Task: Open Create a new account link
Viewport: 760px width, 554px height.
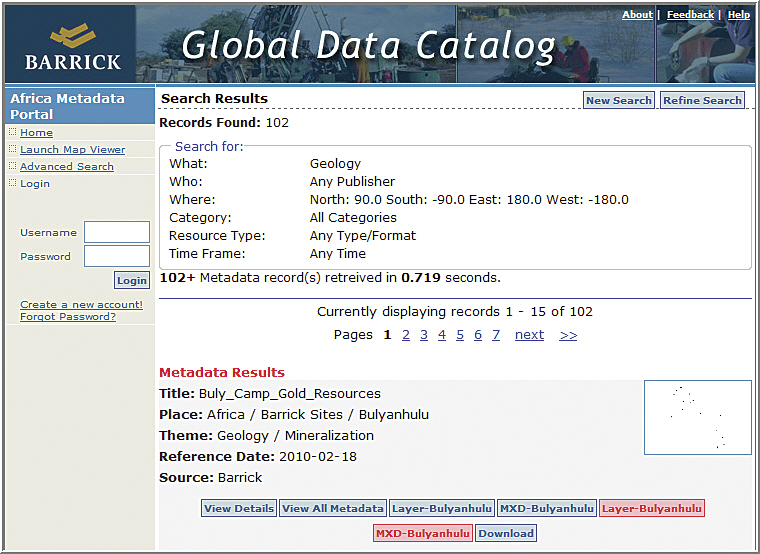Action: pos(81,304)
